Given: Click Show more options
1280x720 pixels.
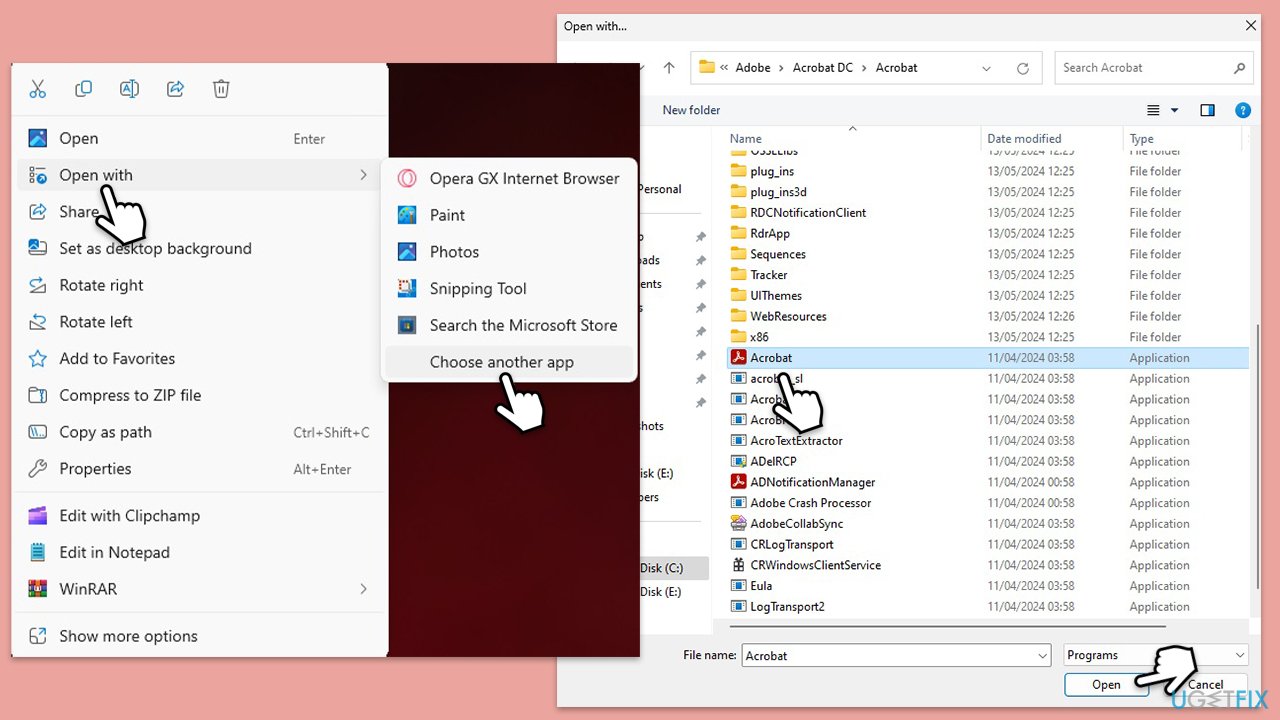Looking at the screenshot, I should (x=199, y=636).
